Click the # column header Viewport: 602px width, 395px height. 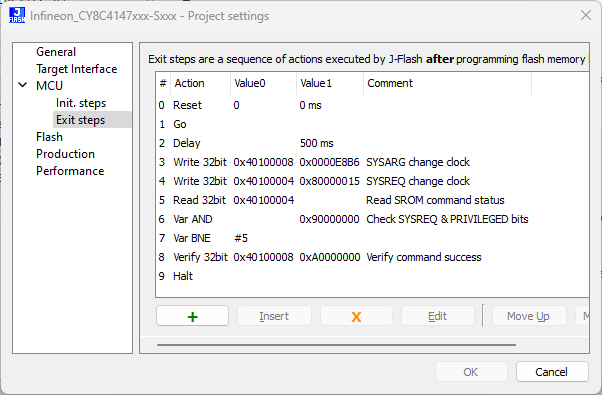tap(163, 83)
